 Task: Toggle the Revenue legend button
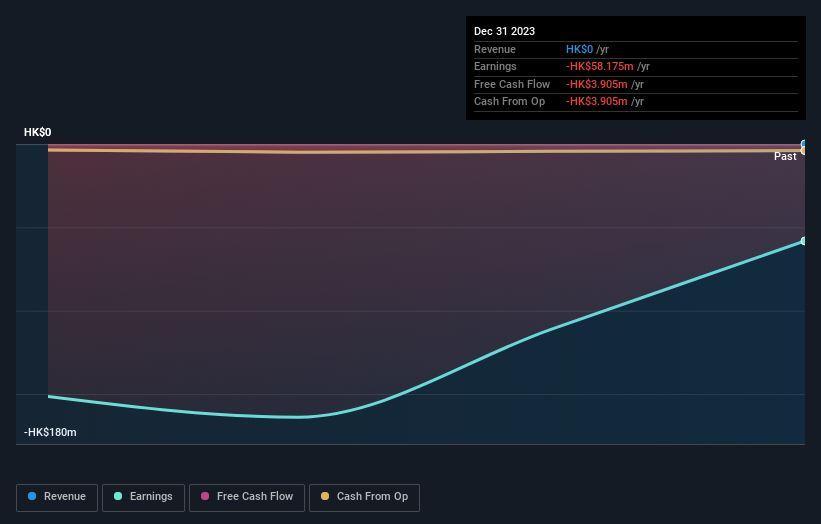pyautogui.click(x=57, y=497)
